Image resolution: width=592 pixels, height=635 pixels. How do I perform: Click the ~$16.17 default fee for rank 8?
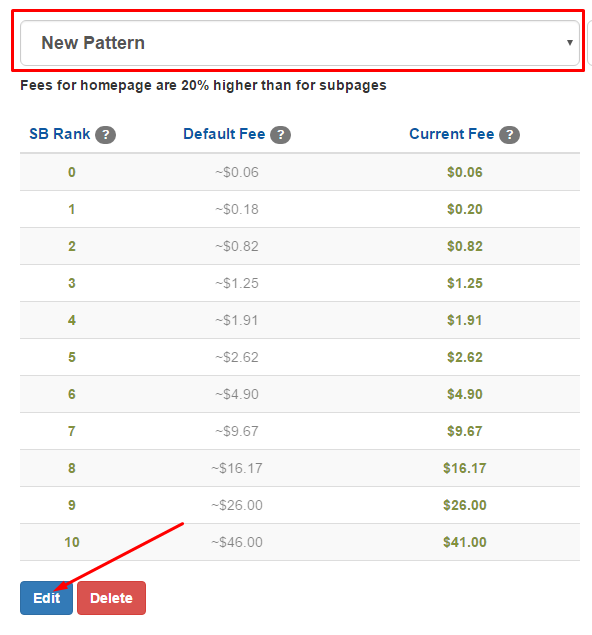coord(237,468)
